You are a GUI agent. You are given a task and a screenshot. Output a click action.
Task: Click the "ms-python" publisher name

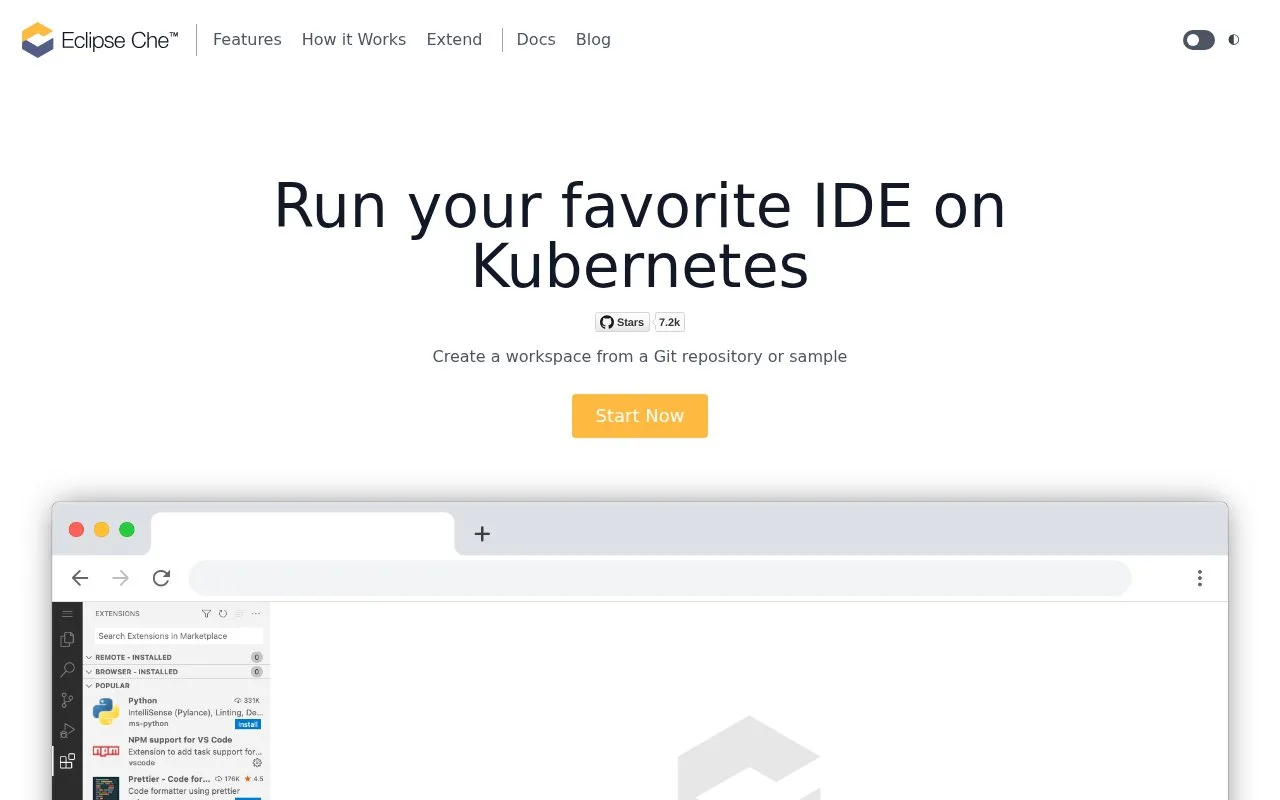tap(148, 723)
